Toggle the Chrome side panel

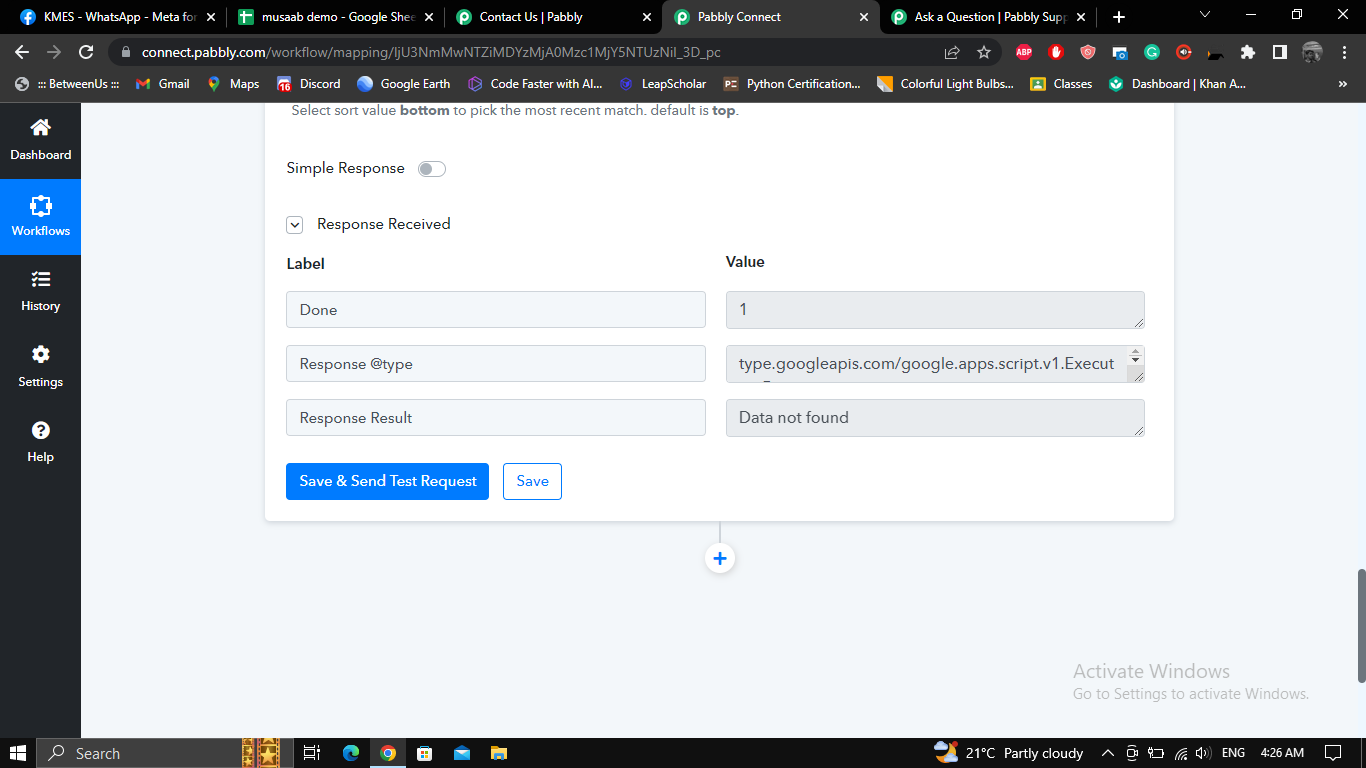point(1279,52)
